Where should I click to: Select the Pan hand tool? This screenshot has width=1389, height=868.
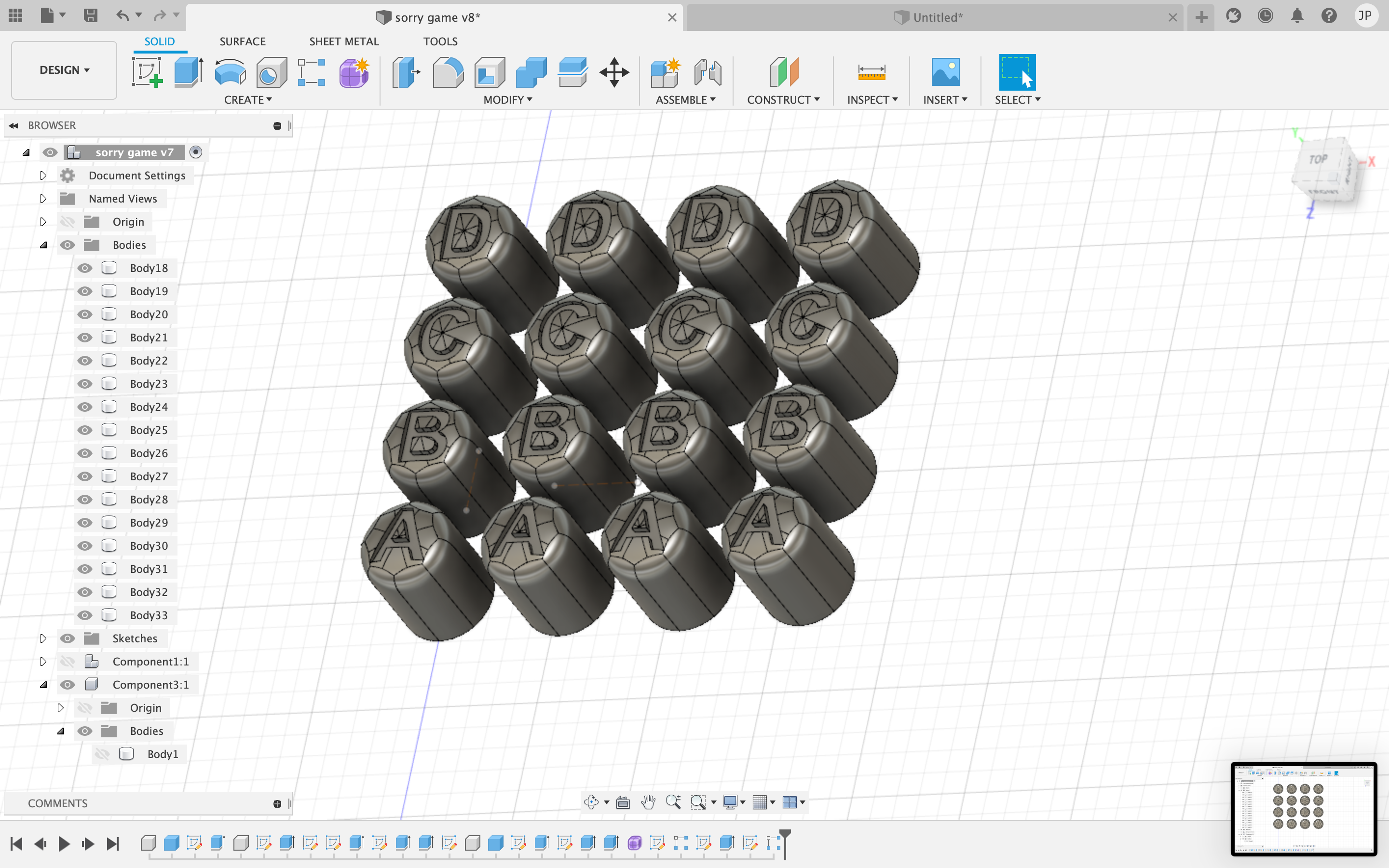648,802
